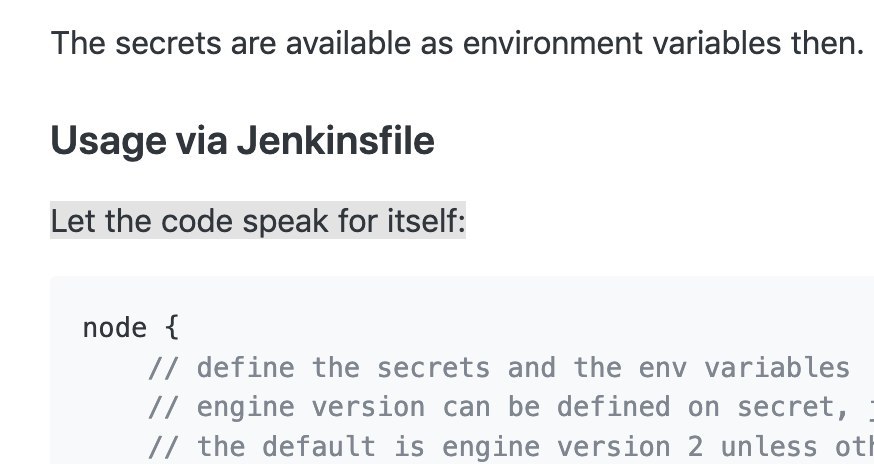Click the word 'default' in the code comment

coord(319,446)
